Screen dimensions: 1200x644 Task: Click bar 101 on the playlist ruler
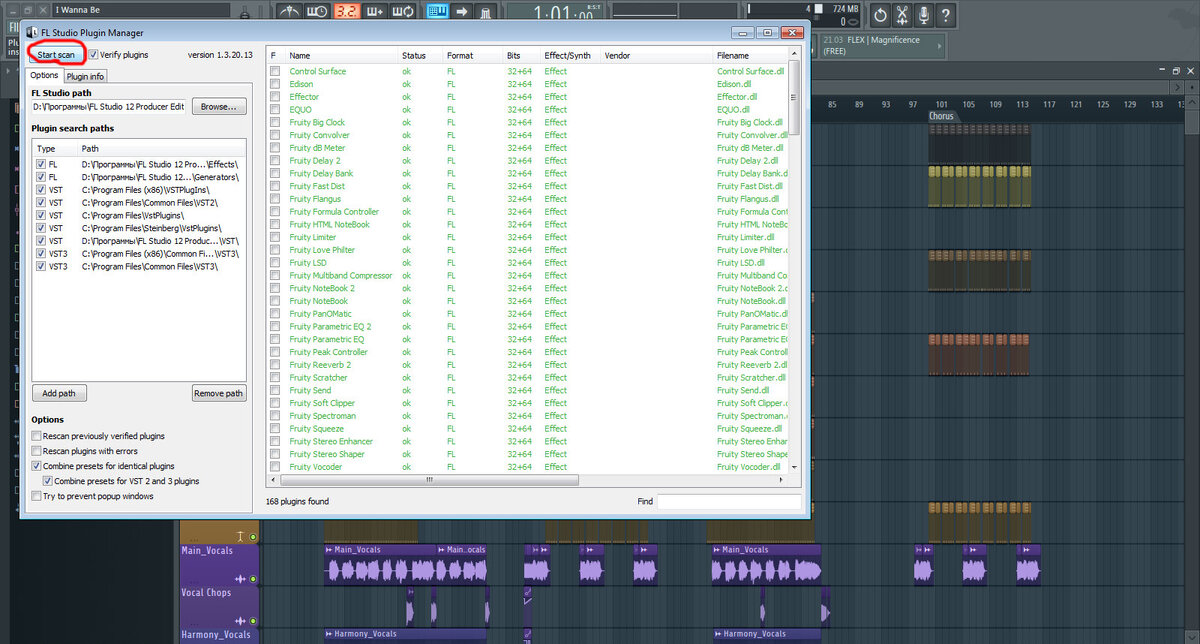tap(941, 104)
